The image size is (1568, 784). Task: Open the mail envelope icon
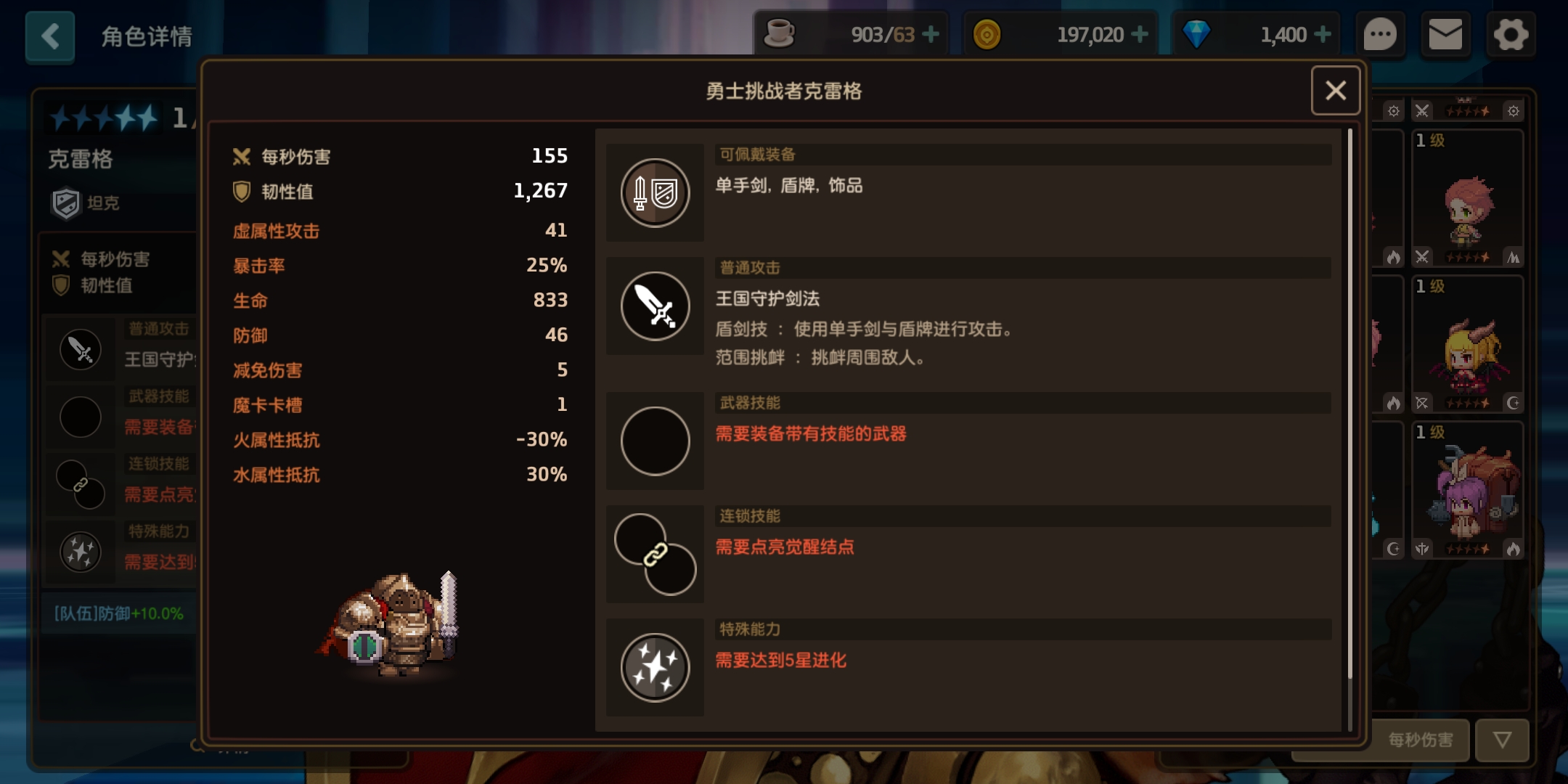[x=1445, y=34]
